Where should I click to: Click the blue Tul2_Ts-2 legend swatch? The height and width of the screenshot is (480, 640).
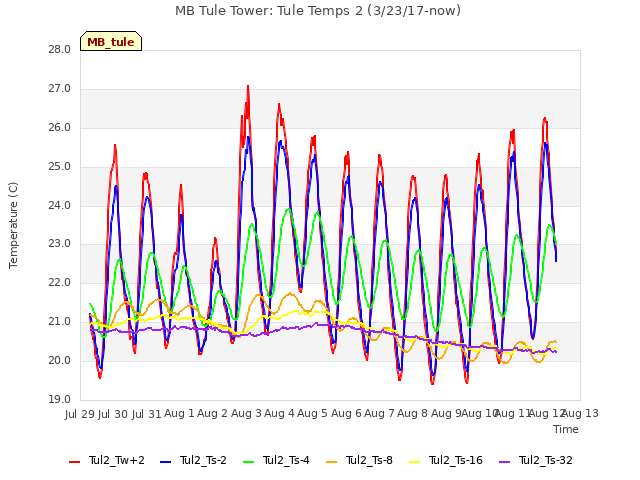pyautogui.click(x=165, y=462)
